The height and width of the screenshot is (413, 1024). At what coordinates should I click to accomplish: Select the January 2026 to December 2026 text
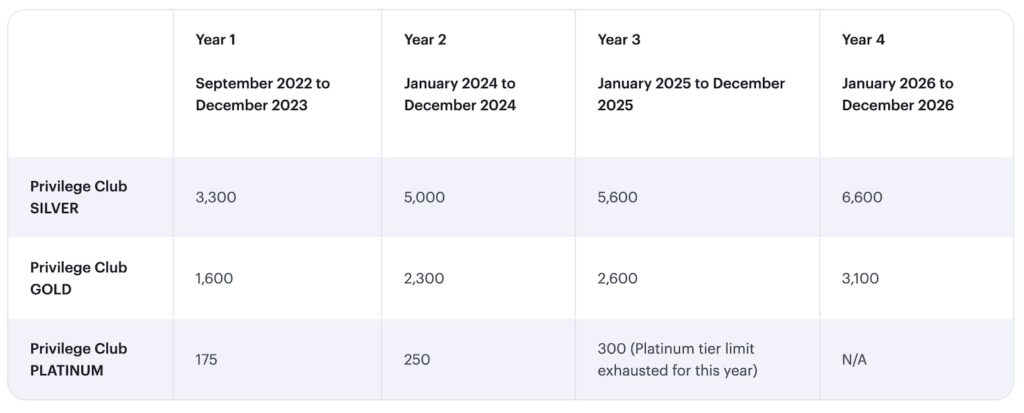[x=897, y=94]
